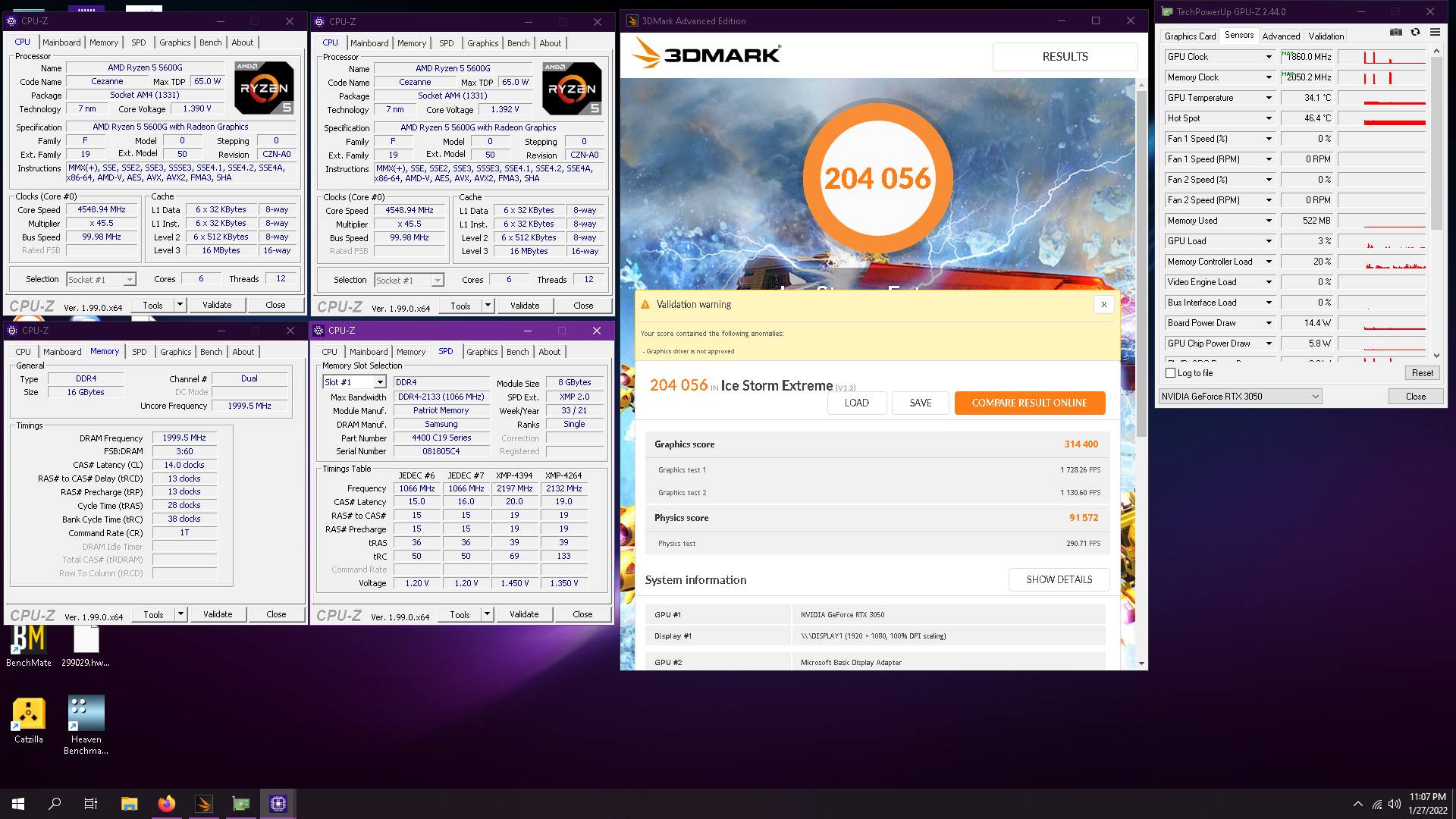Image resolution: width=1456 pixels, height=819 pixels.
Task: Open the network tray icon
Action: pyautogui.click(x=1376, y=804)
